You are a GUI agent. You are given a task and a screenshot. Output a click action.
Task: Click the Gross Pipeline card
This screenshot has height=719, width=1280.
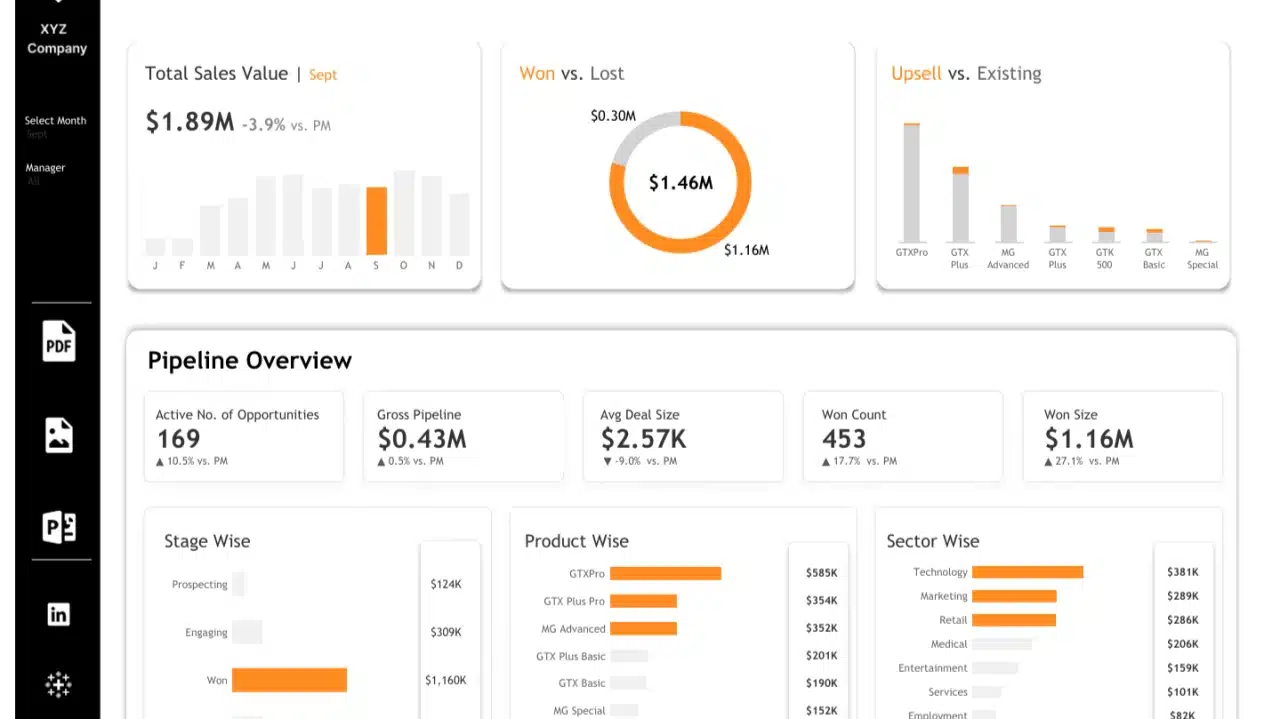click(463, 437)
